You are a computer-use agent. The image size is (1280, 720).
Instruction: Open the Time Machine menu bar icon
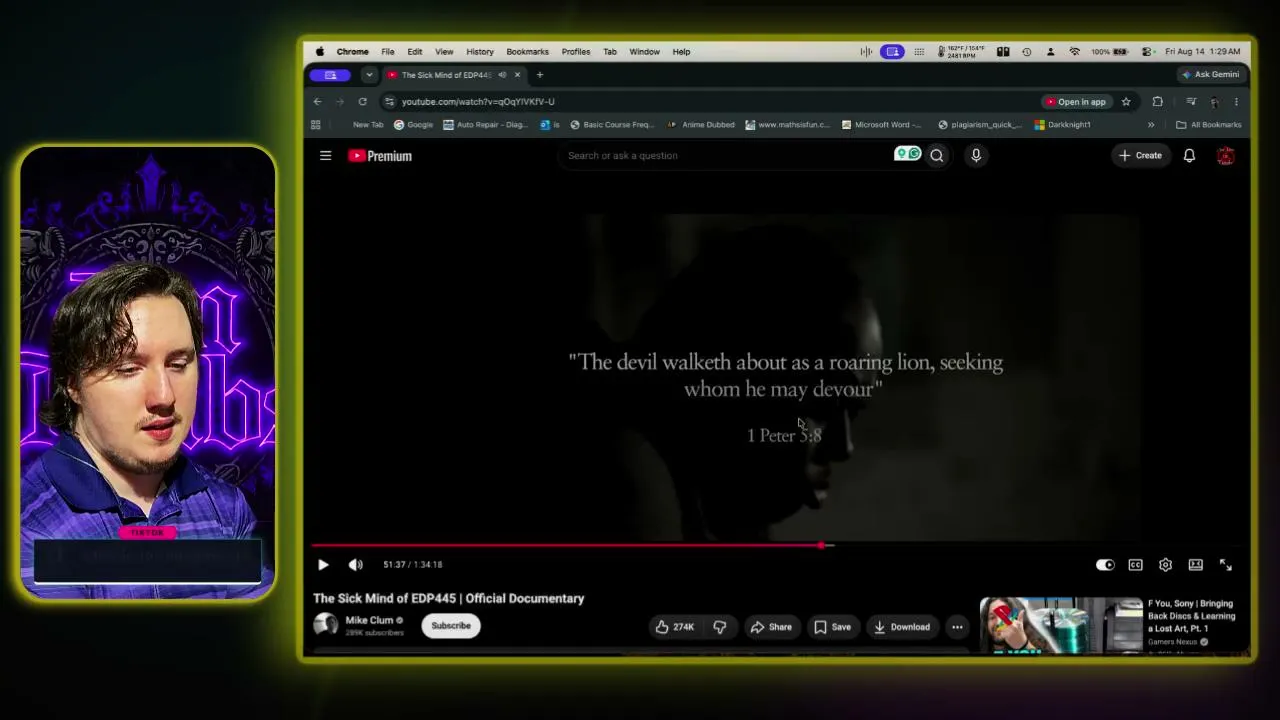[1027, 52]
